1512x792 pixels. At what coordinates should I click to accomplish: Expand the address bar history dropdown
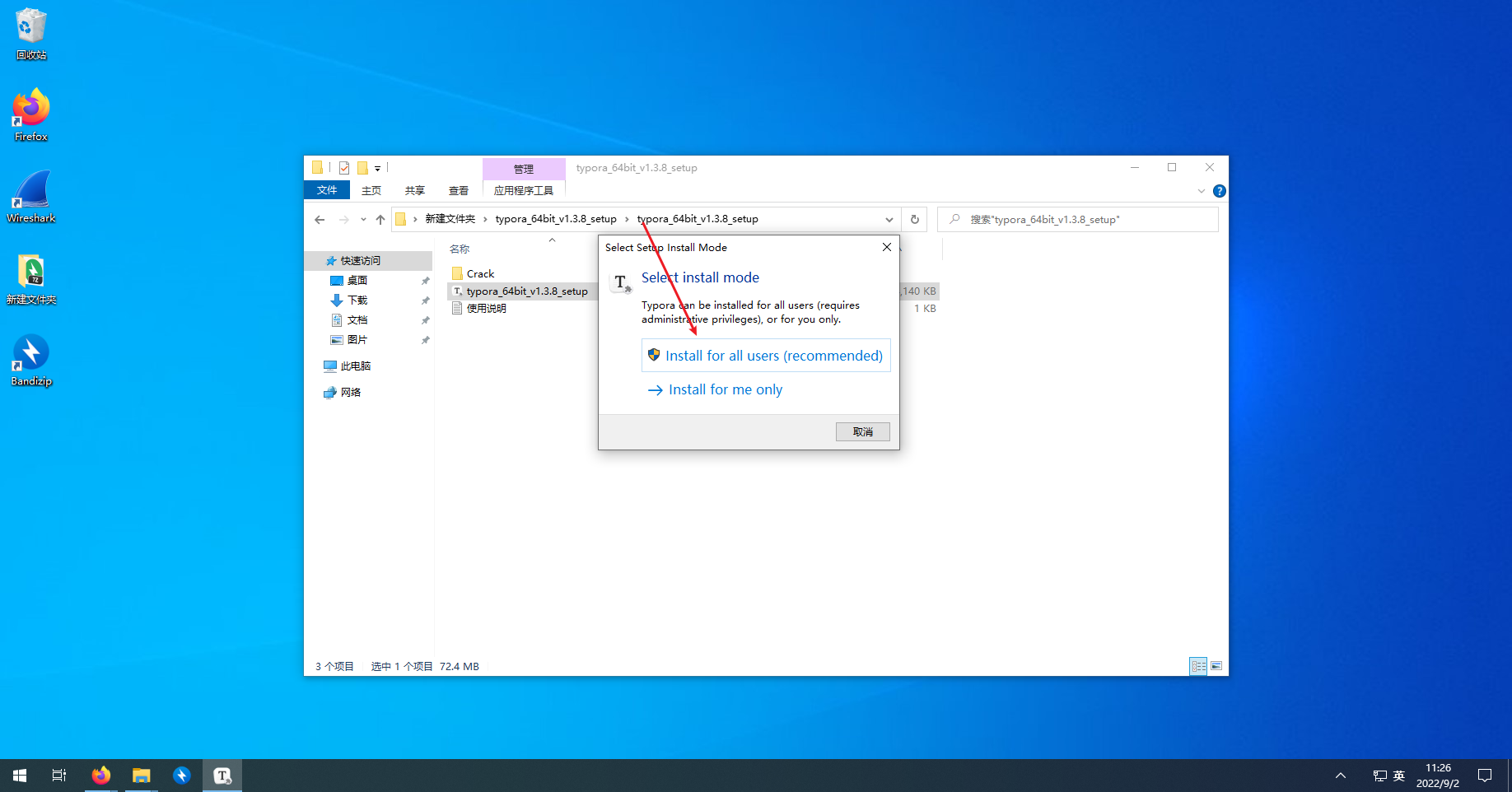[x=889, y=219]
